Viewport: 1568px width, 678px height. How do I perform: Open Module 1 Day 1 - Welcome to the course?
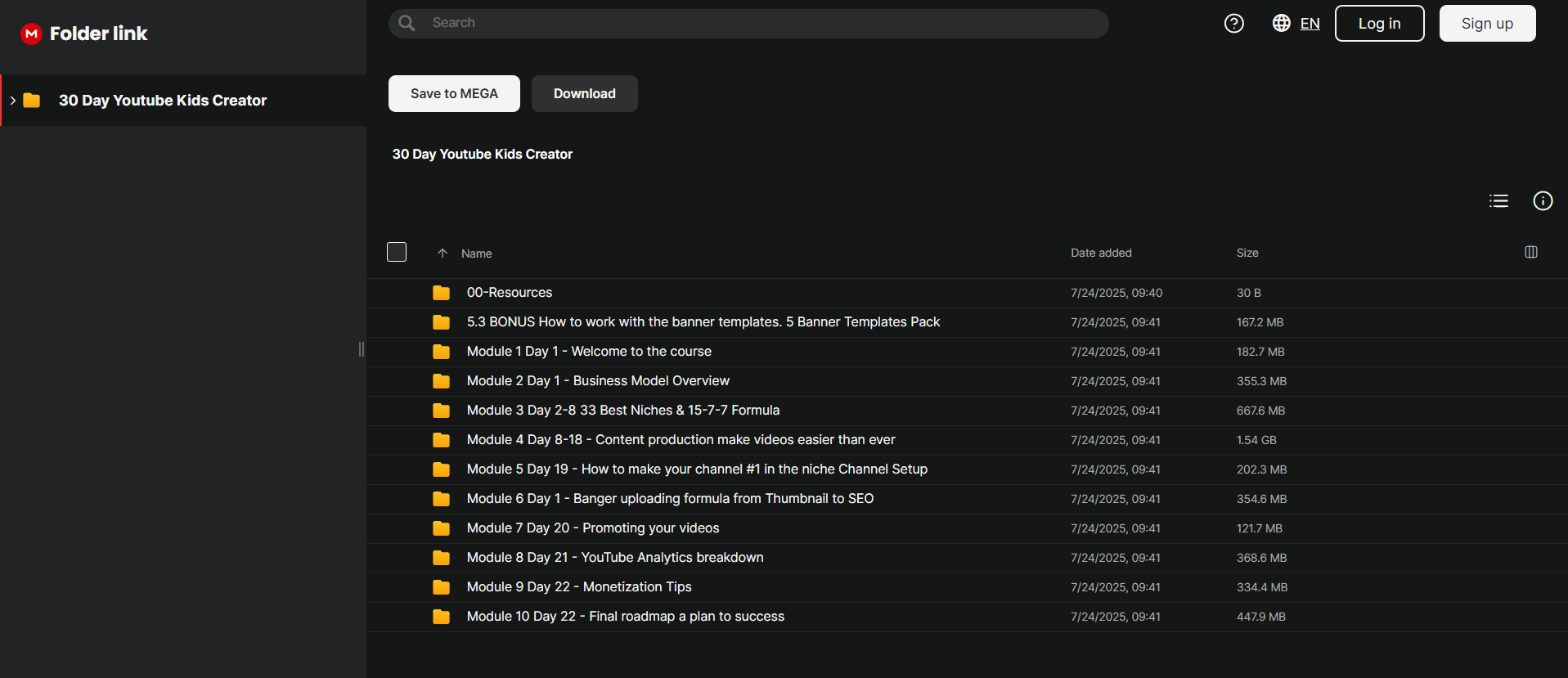click(589, 352)
